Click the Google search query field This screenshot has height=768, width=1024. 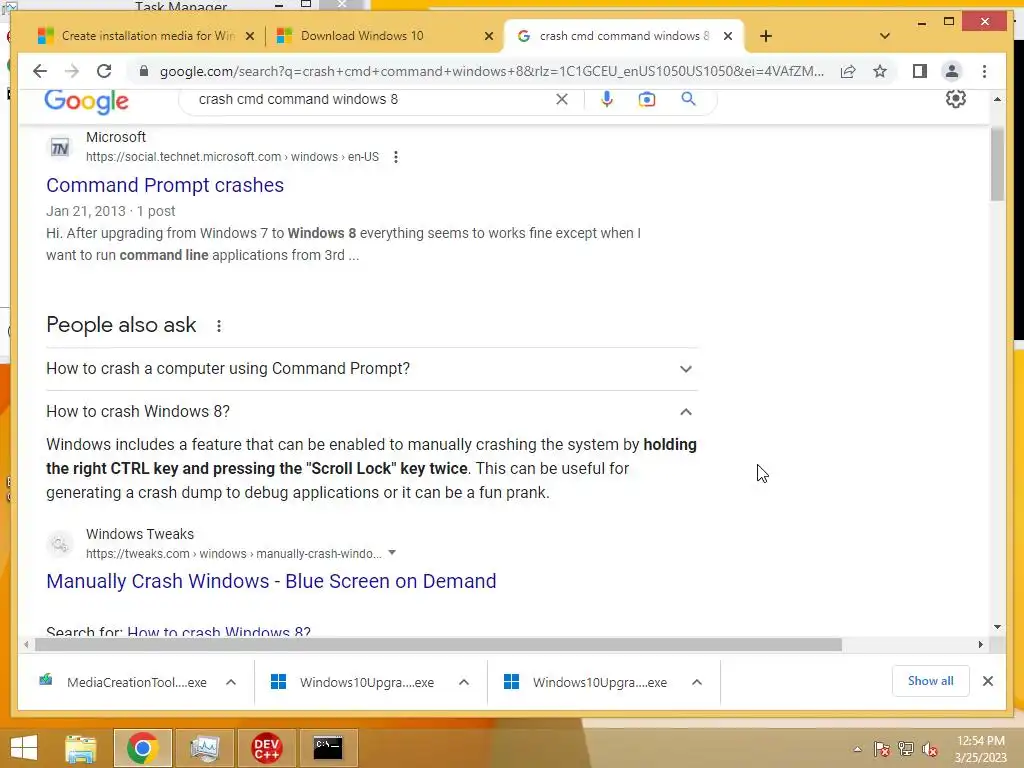(372, 99)
